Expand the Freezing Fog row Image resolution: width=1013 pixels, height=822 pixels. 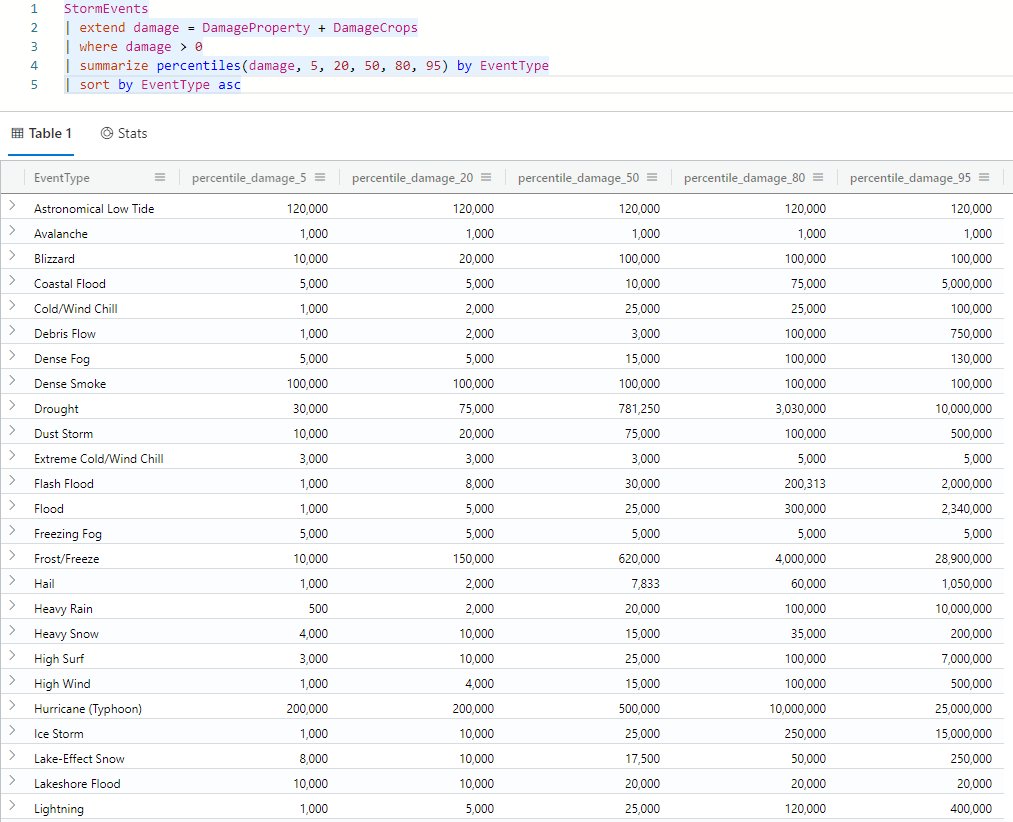pos(12,531)
